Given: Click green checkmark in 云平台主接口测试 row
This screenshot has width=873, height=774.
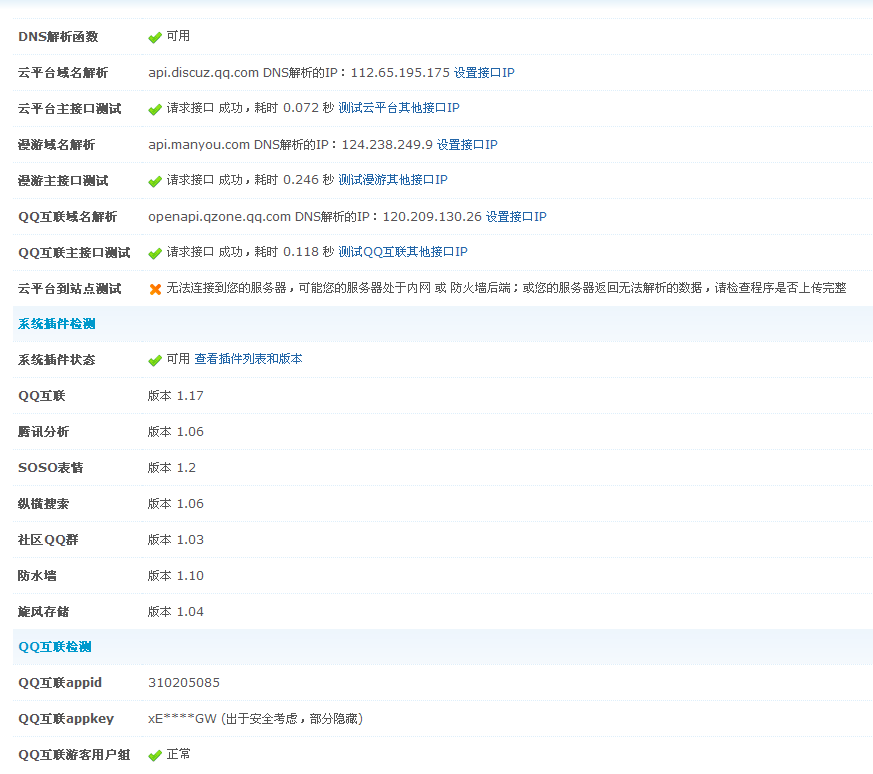Looking at the screenshot, I should point(155,109).
